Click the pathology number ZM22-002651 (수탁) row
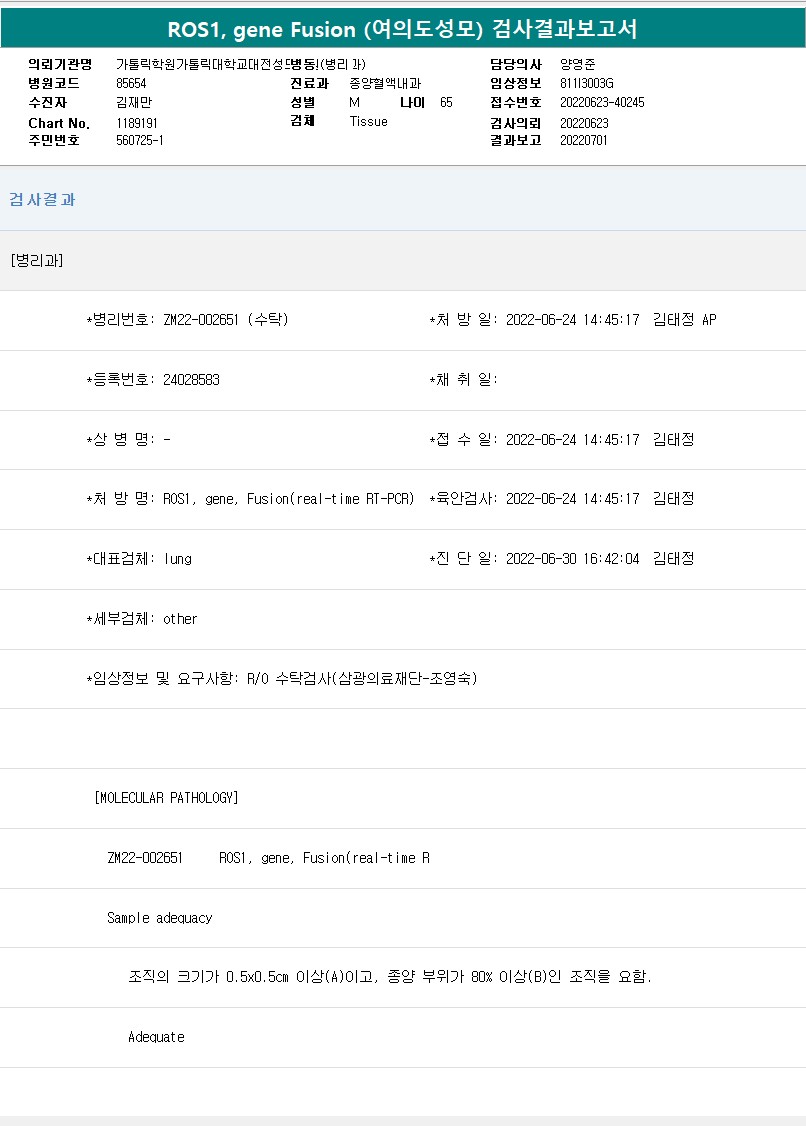This screenshot has height=1126, width=806. point(187,320)
